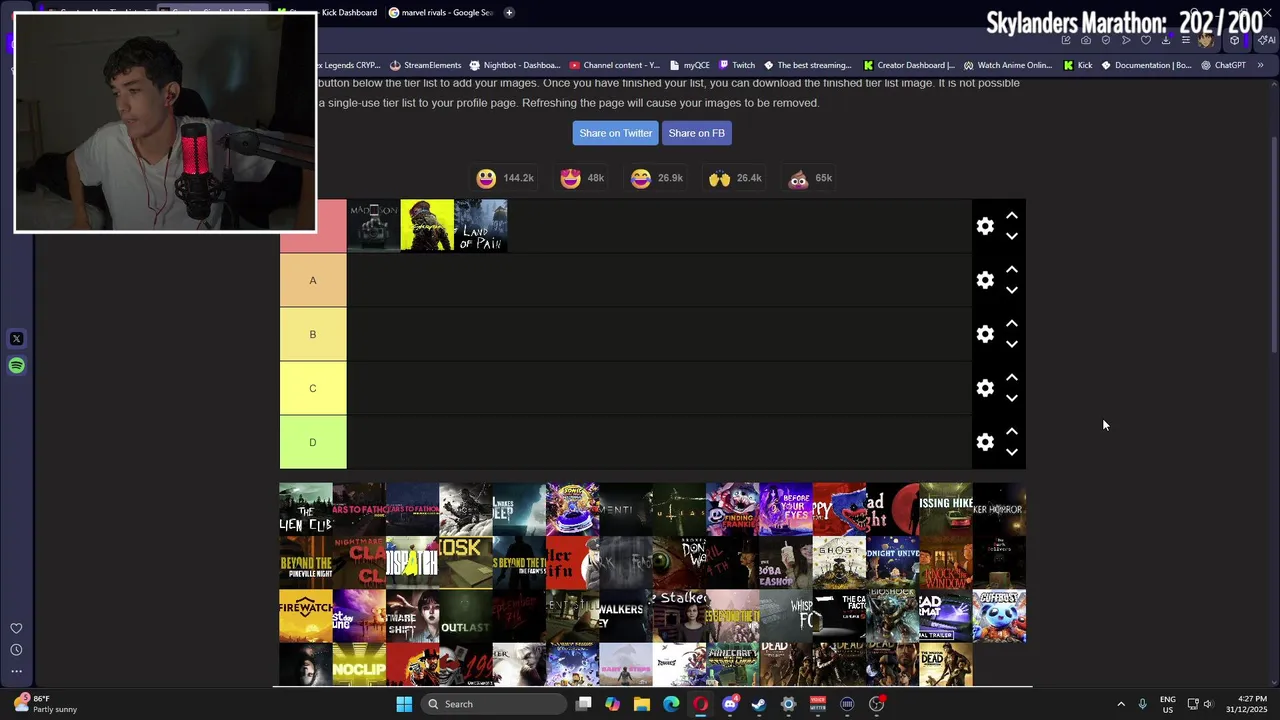The width and height of the screenshot is (1280, 720).
Task: Open settings gear for tier A row
Action: coord(985,280)
